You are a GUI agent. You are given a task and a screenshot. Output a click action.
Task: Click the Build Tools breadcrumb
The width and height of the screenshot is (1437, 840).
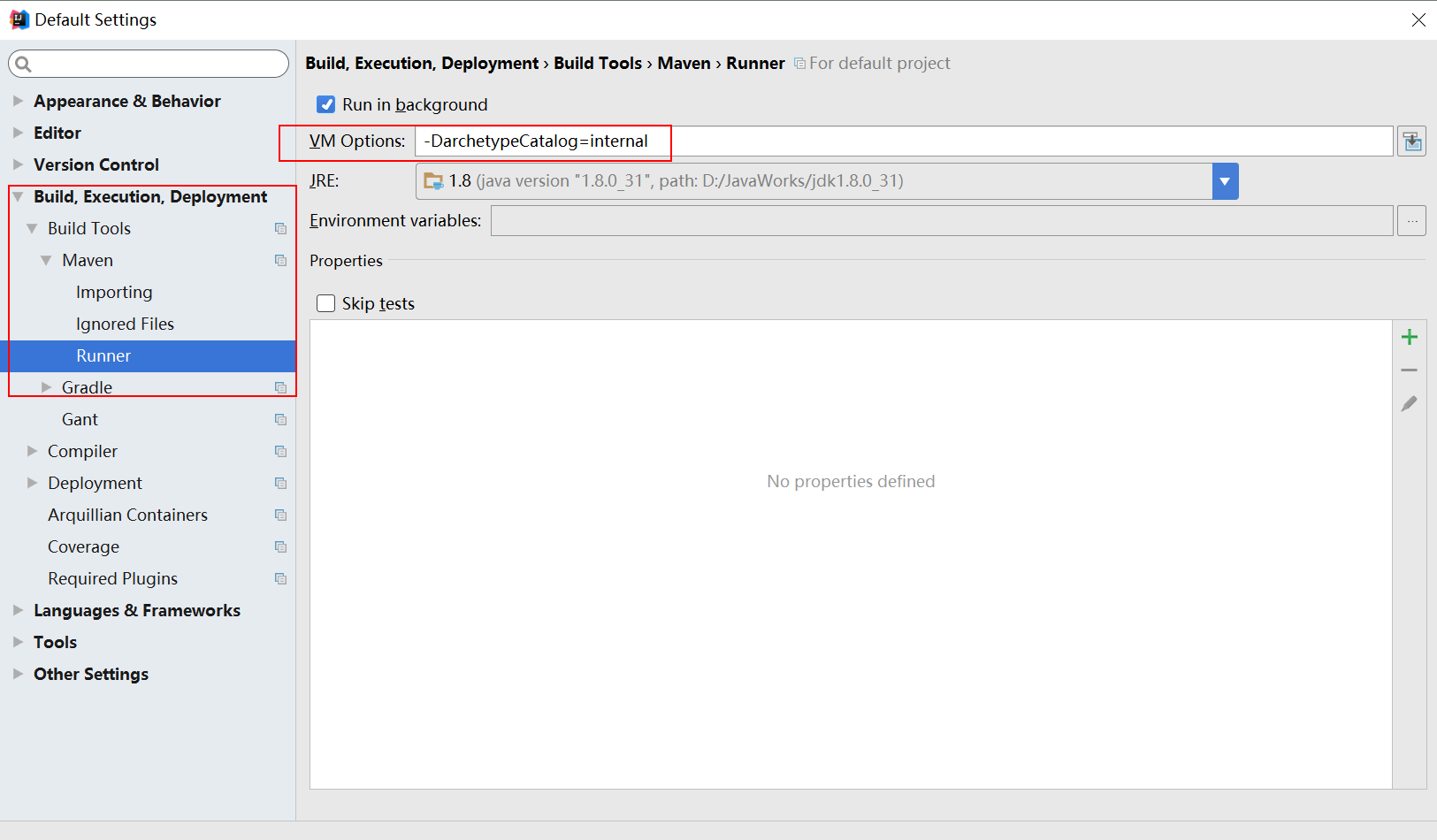tap(598, 64)
